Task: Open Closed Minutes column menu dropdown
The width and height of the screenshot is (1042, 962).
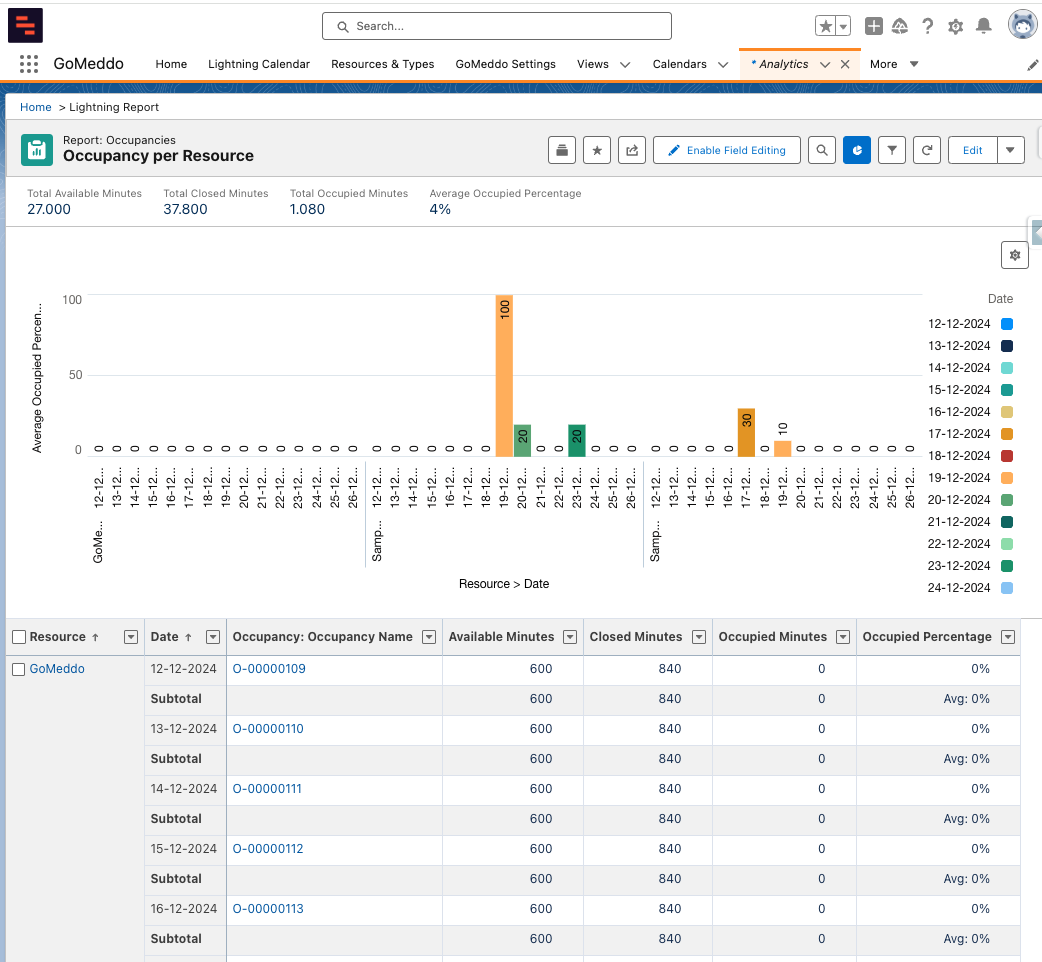Action: pyautogui.click(x=698, y=637)
